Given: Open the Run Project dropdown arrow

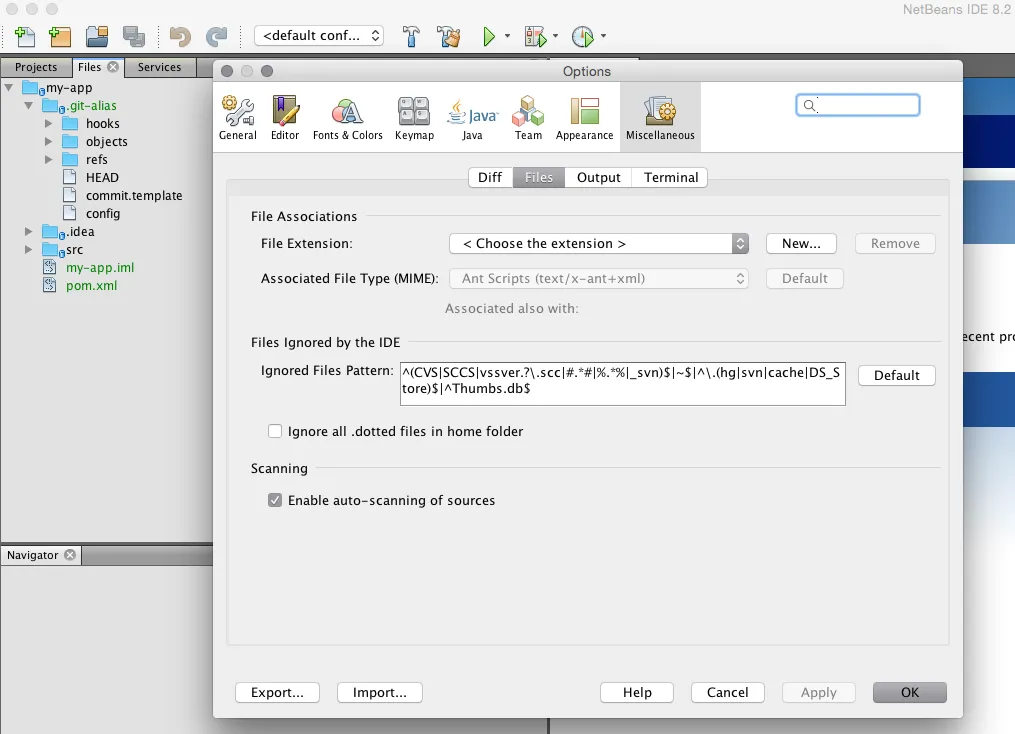Looking at the screenshot, I should click(507, 36).
